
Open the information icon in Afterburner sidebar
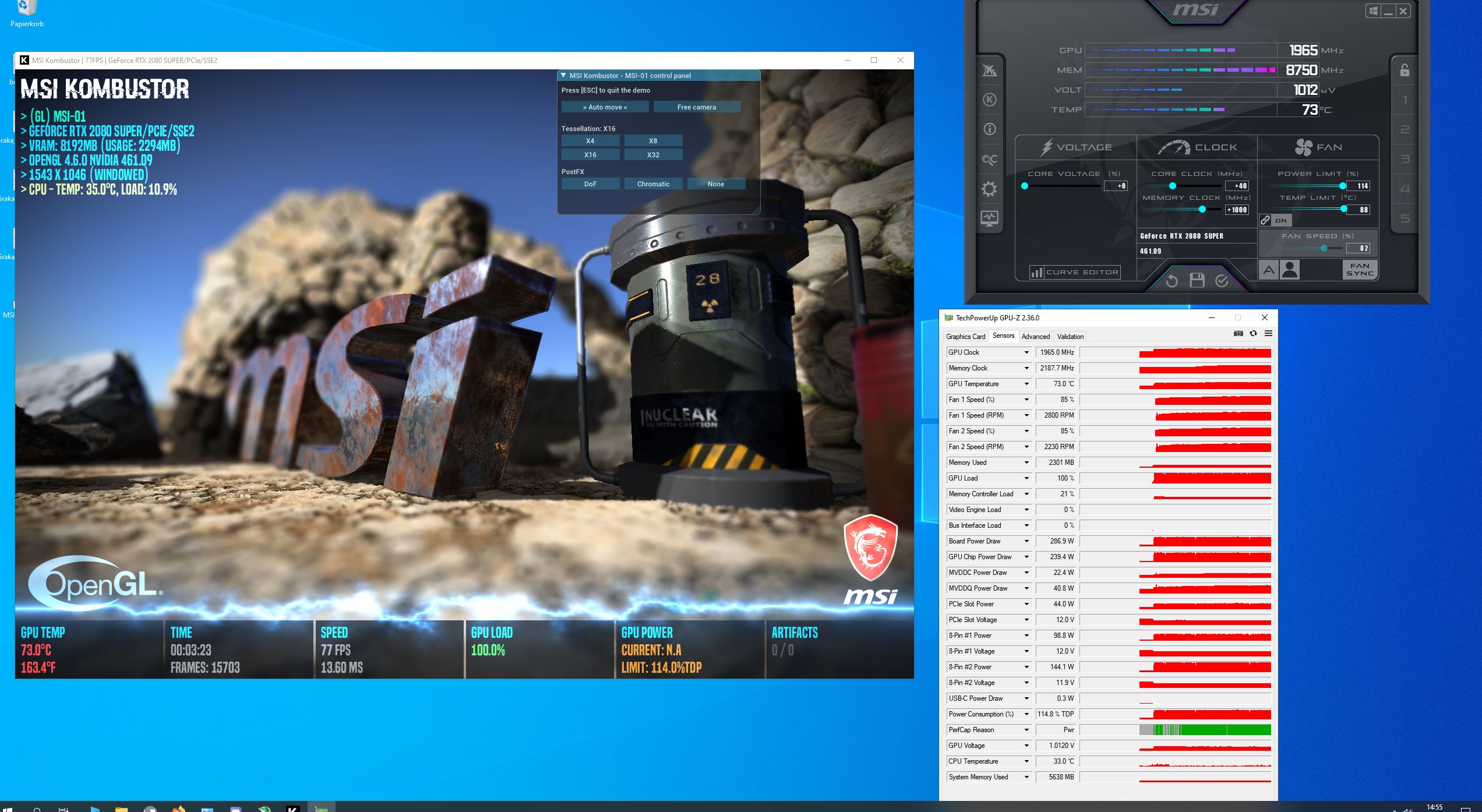(x=989, y=129)
